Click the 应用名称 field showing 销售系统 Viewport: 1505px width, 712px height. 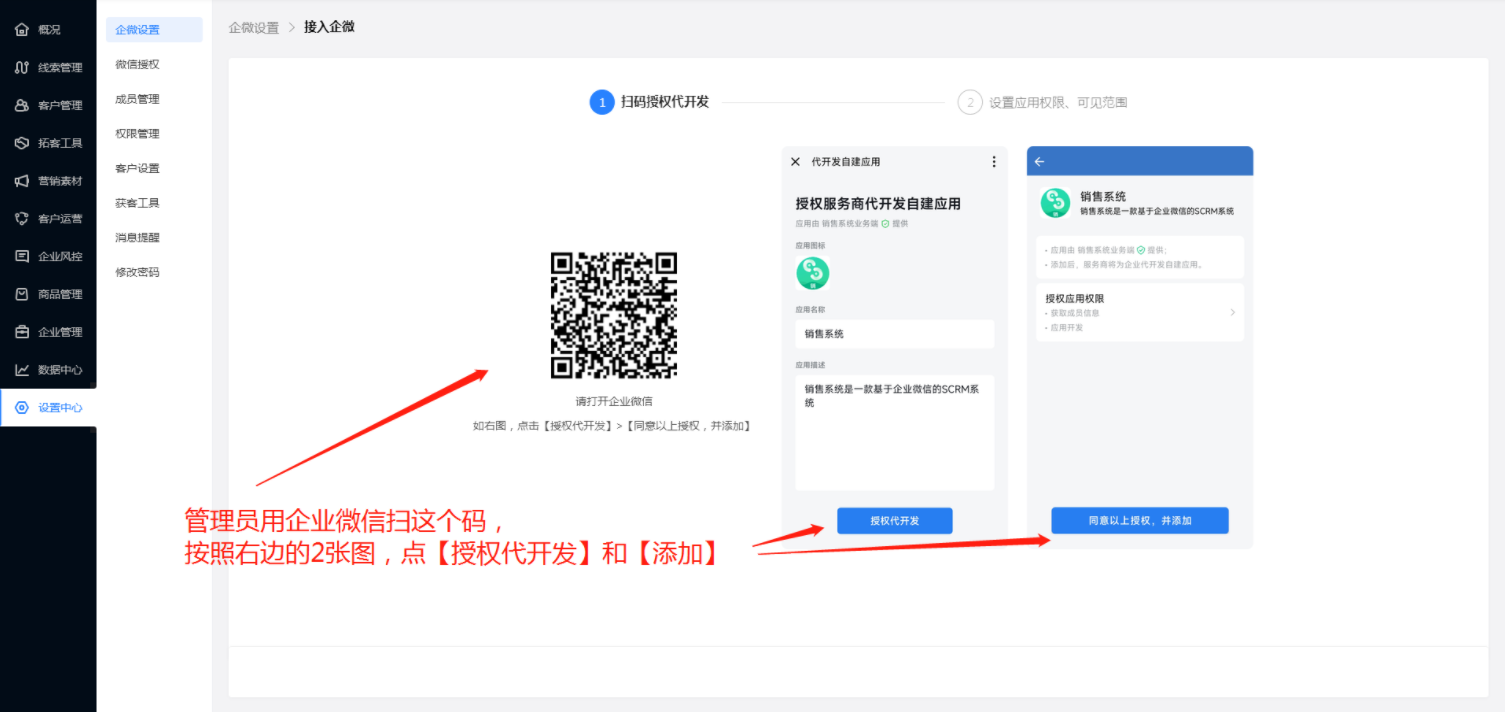[x=895, y=334]
